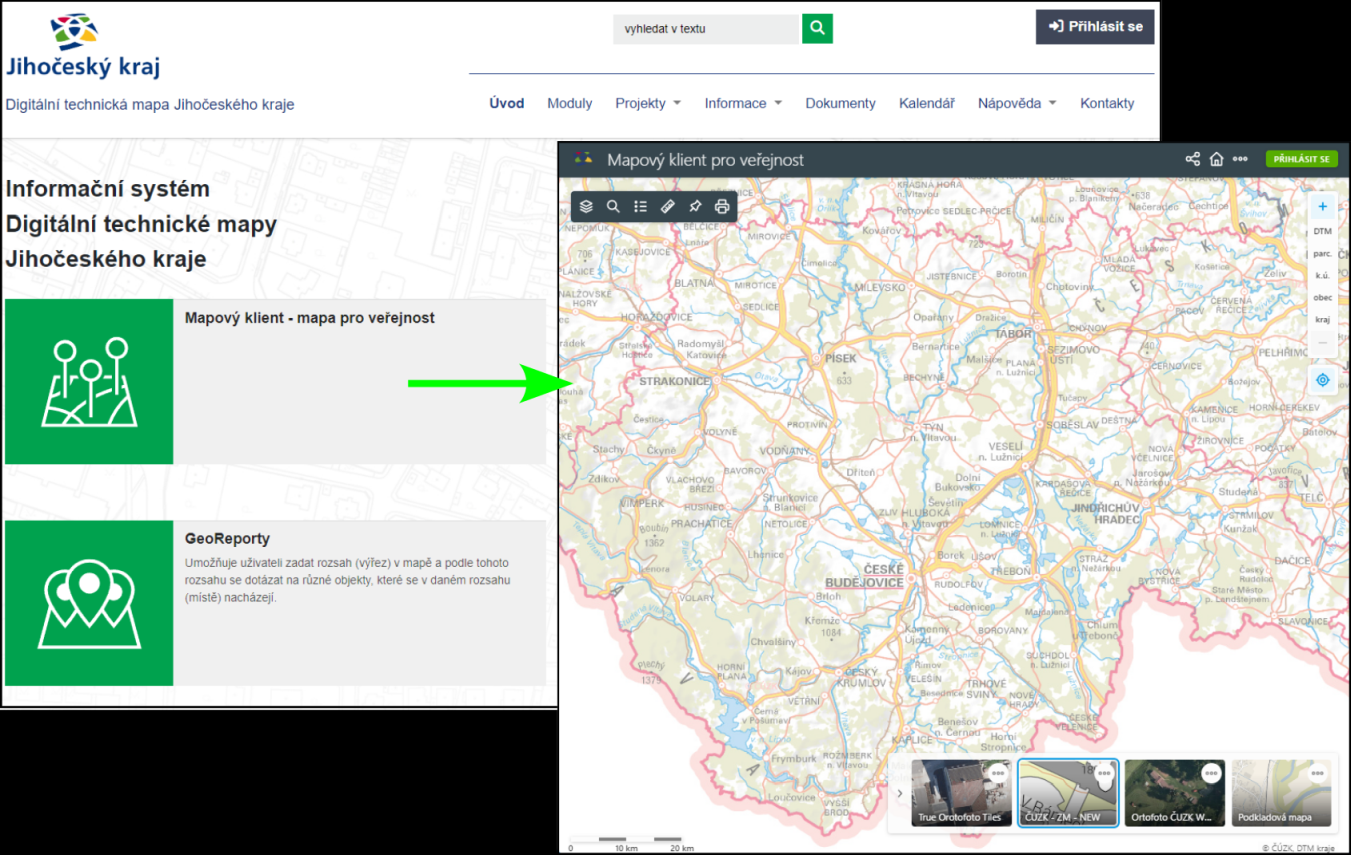Viewport: 1351px width, 855px height.
Task: Go to home view via house icon
Action: coord(1216,159)
